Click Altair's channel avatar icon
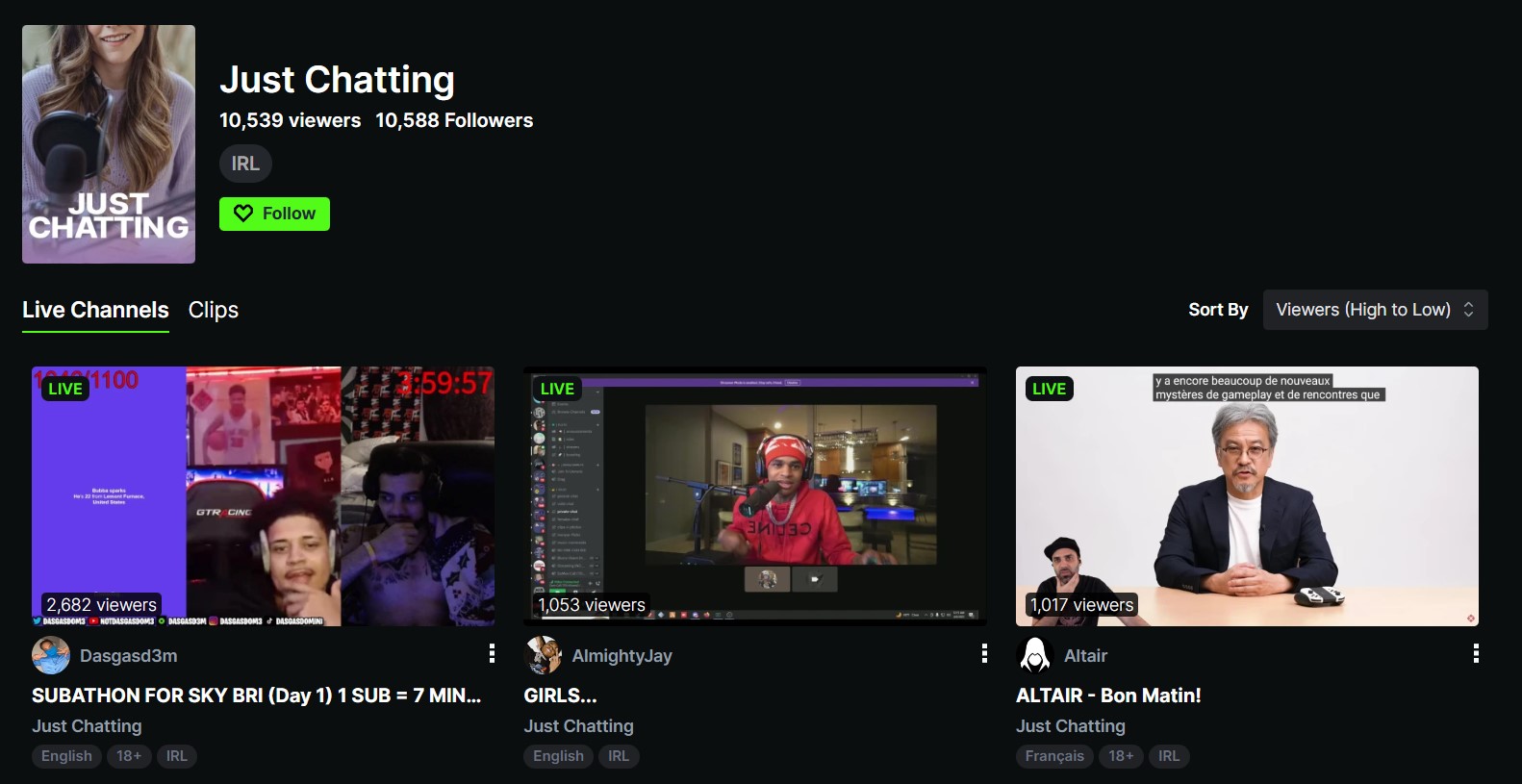The height and width of the screenshot is (784, 1522). [1035, 655]
